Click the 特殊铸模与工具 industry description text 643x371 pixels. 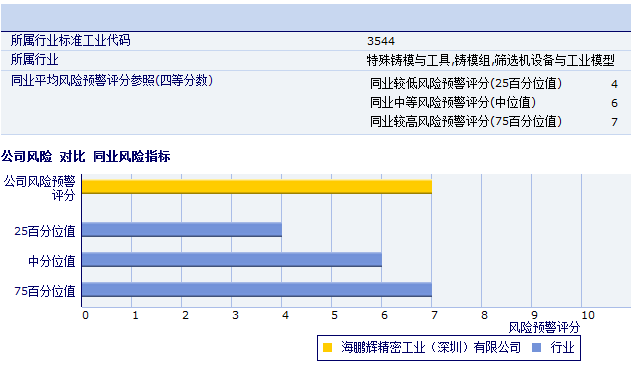point(490,61)
